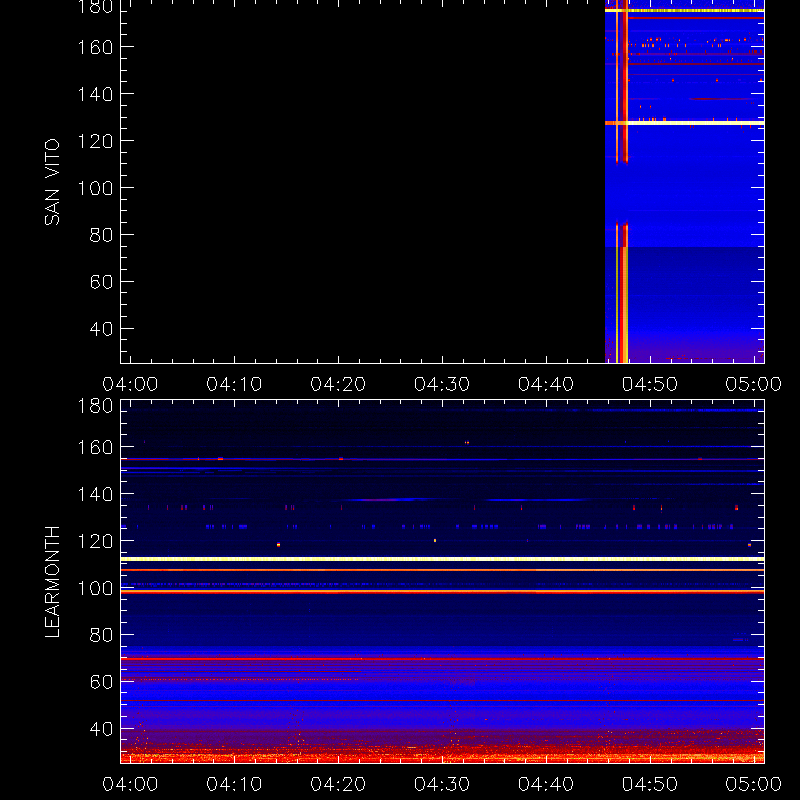This screenshot has width=800, height=800.
Task: Choose the 140 label on Learmonth axis
Action: tap(95, 494)
